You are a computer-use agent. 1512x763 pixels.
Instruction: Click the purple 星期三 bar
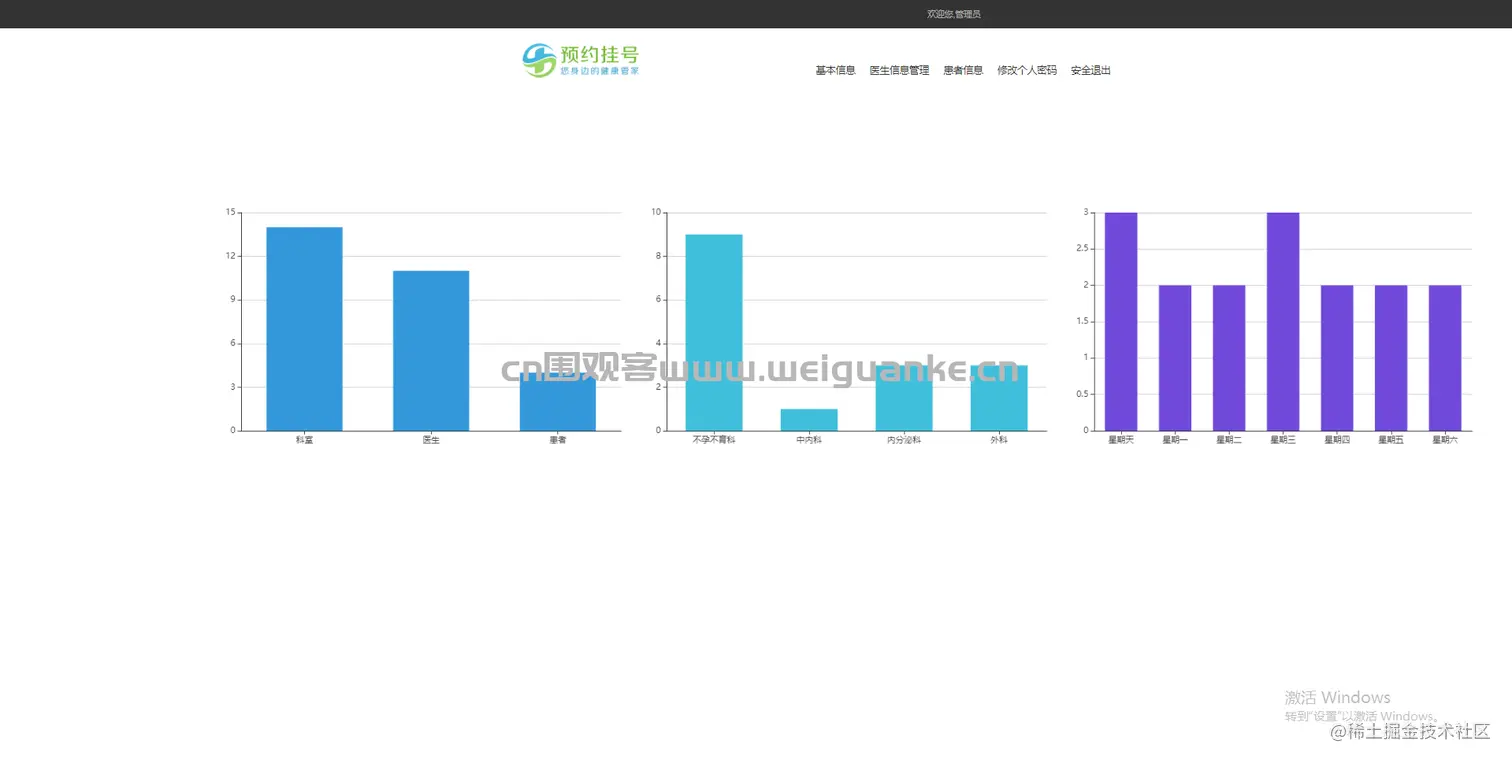tap(1283, 322)
